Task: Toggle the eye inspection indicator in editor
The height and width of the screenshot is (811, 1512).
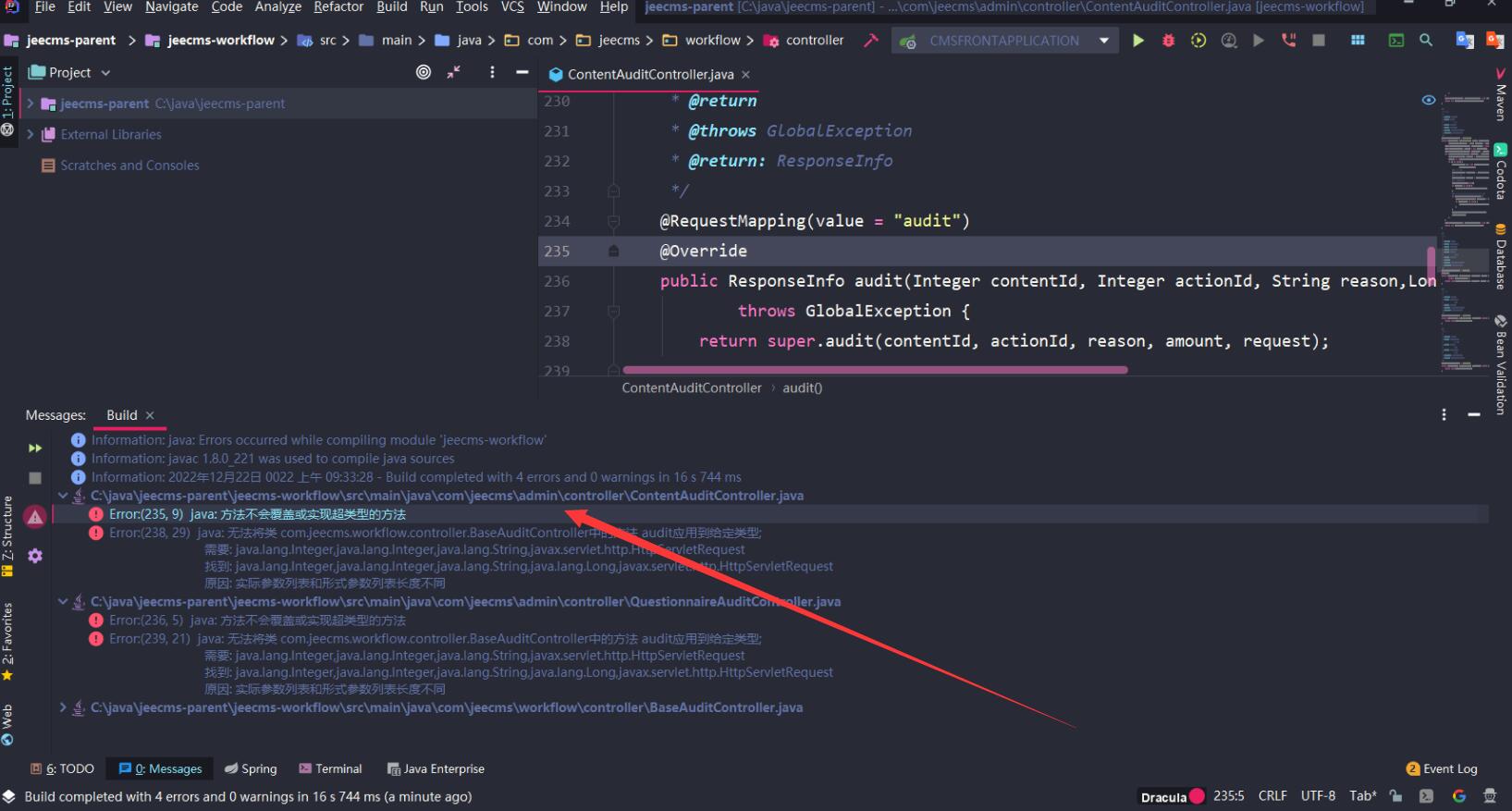Action: coord(1428,100)
